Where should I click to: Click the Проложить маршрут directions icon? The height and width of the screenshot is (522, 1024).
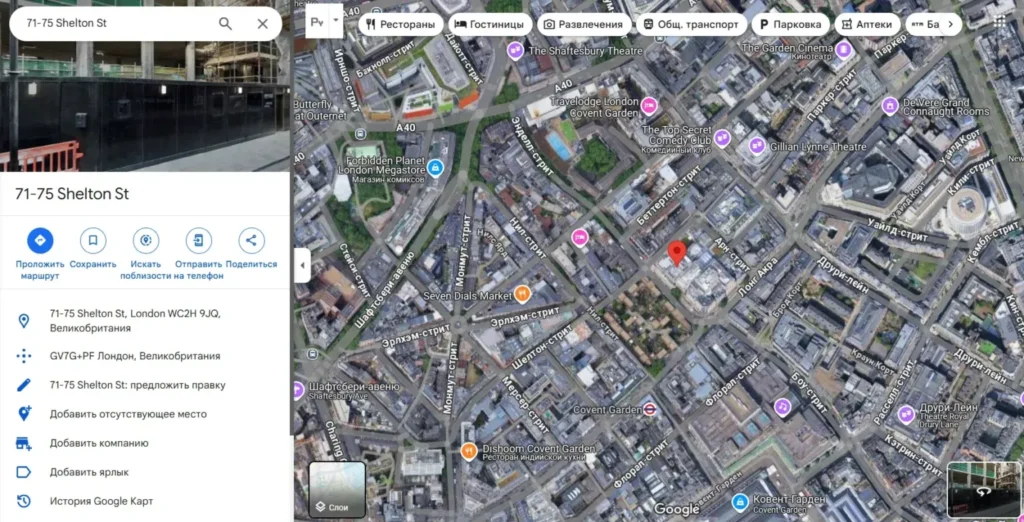tap(40, 240)
